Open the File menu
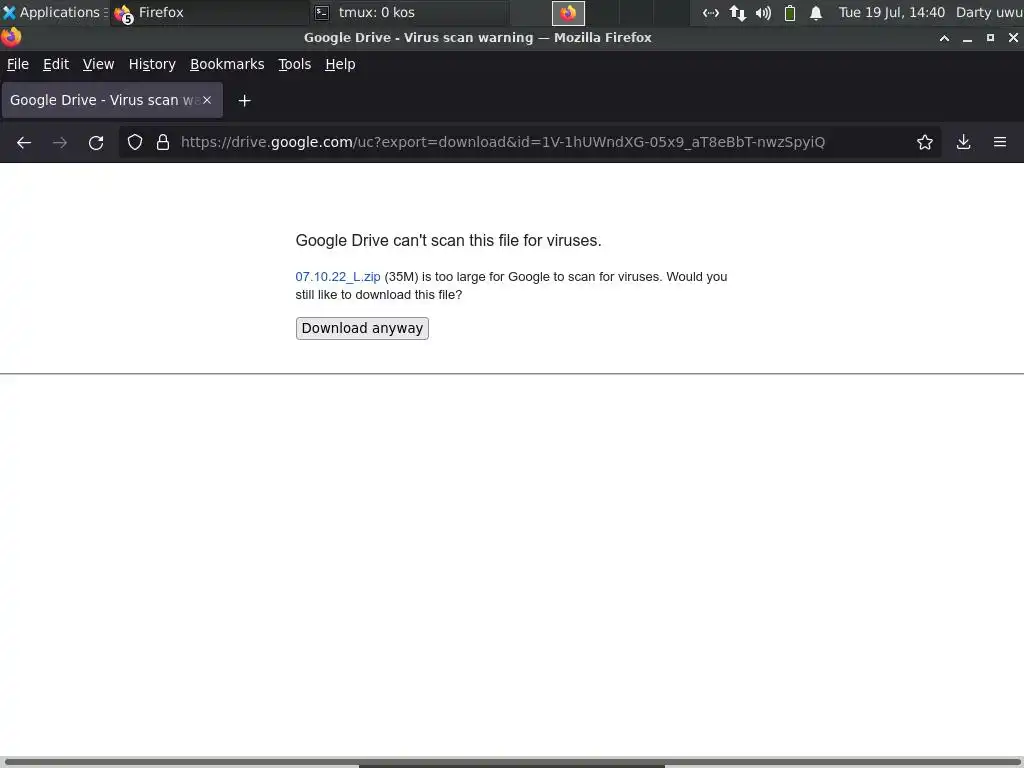The width and height of the screenshot is (1024, 768). point(18,64)
